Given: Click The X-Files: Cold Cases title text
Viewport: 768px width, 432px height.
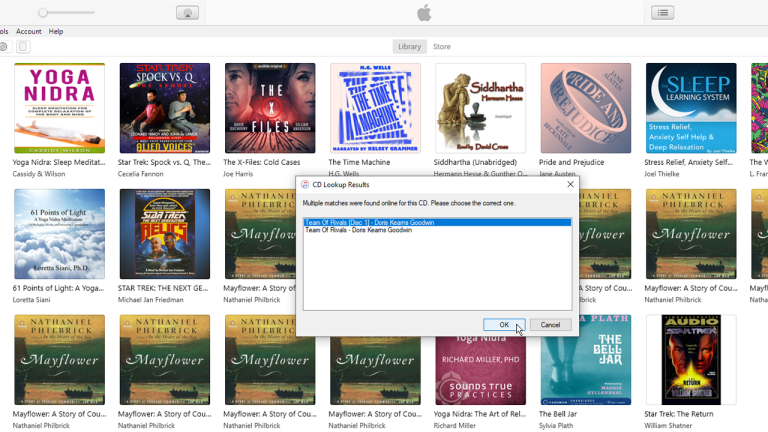Looking at the screenshot, I should click(262, 162).
